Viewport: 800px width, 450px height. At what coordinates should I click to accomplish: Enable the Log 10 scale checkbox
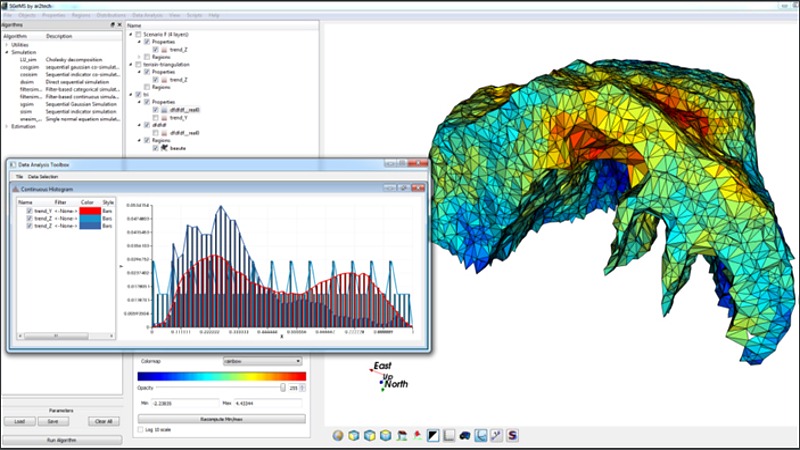[139, 428]
